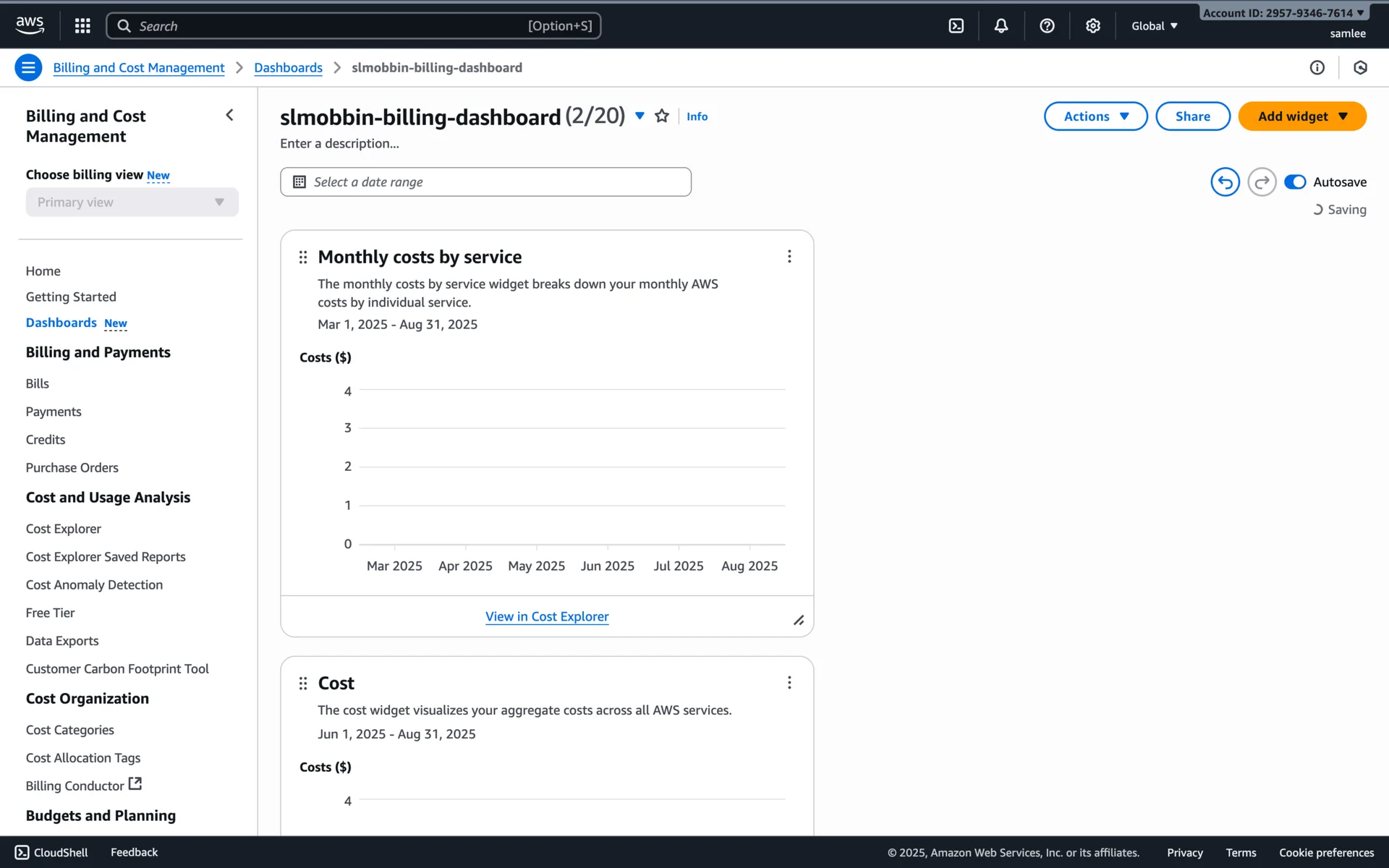The image size is (1389, 868).
Task: Open the notifications bell
Action: 1001,26
